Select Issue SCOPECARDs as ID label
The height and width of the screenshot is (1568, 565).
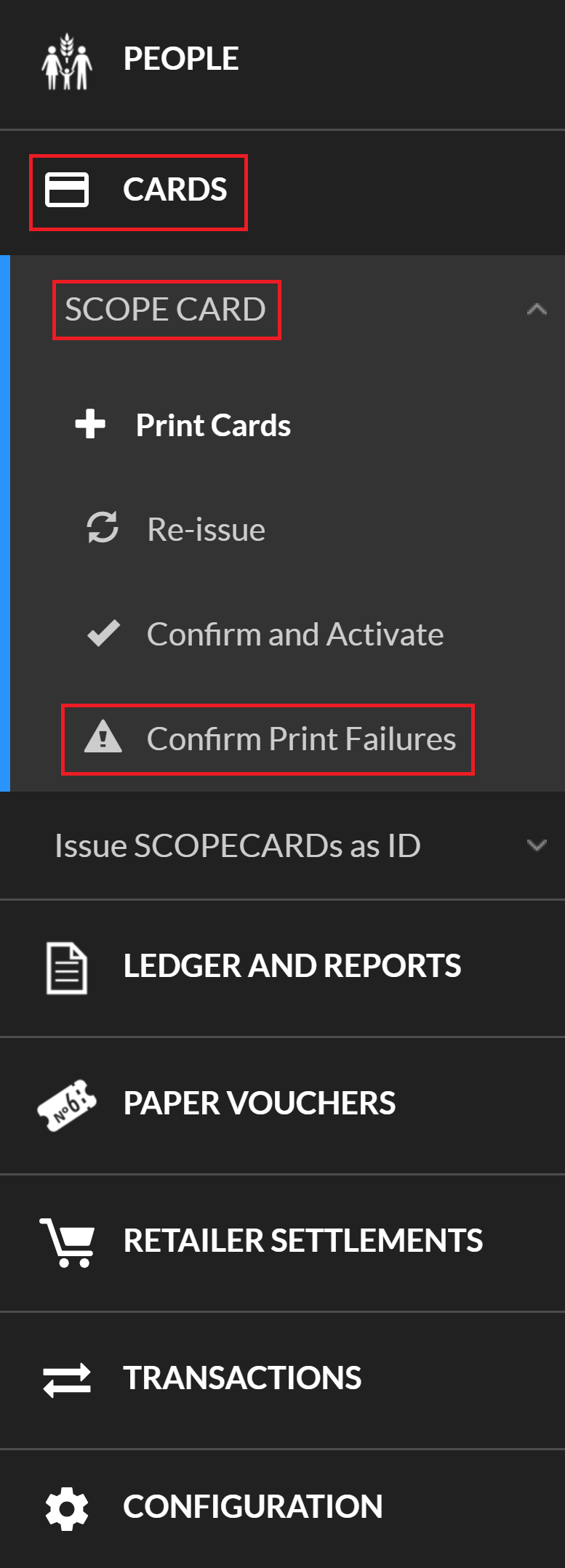click(238, 846)
